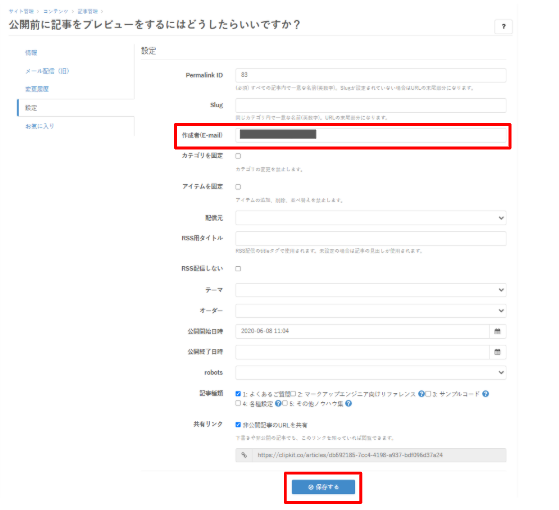Click the shared article URL field
This screenshot has height=510, width=559.
(x=379, y=455)
